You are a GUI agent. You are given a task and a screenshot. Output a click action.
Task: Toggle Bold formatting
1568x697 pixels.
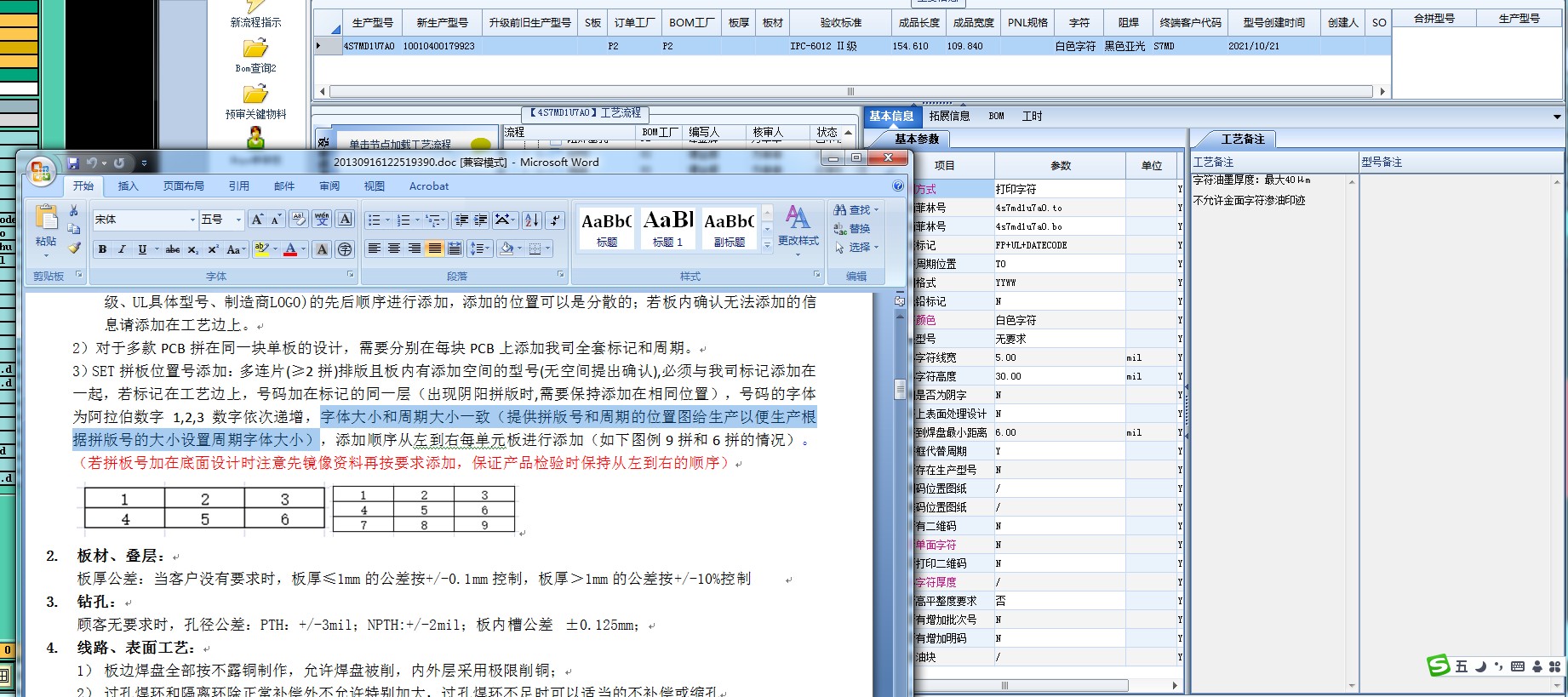[x=102, y=249]
